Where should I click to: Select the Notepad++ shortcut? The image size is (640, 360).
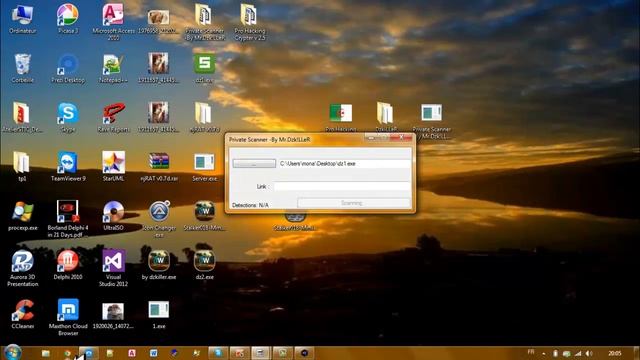pos(113,68)
